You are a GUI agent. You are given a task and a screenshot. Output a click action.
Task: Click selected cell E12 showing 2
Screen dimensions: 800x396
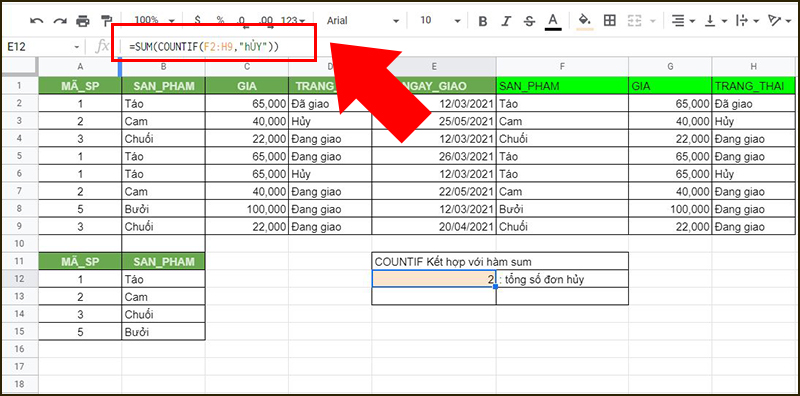coord(434,279)
